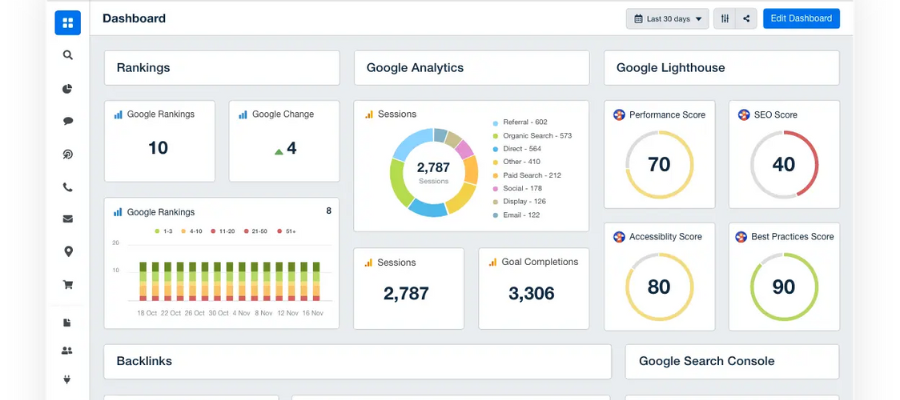The height and width of the screenshot is (400, 900).
Task: Click the Google Analytics section header
Action: click(x=472, y=68)
